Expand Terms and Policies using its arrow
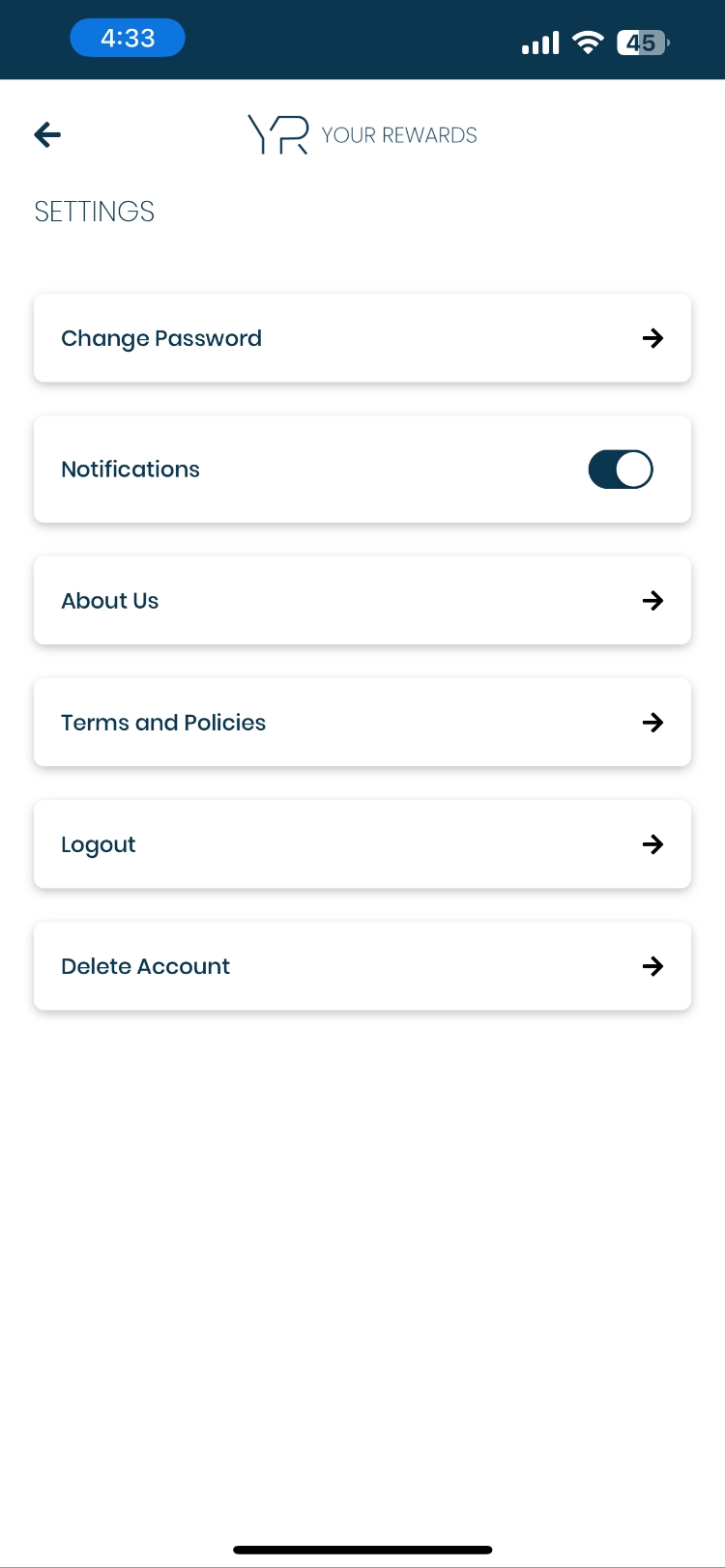Viewport: 725px width, 1568px height. 652,723
